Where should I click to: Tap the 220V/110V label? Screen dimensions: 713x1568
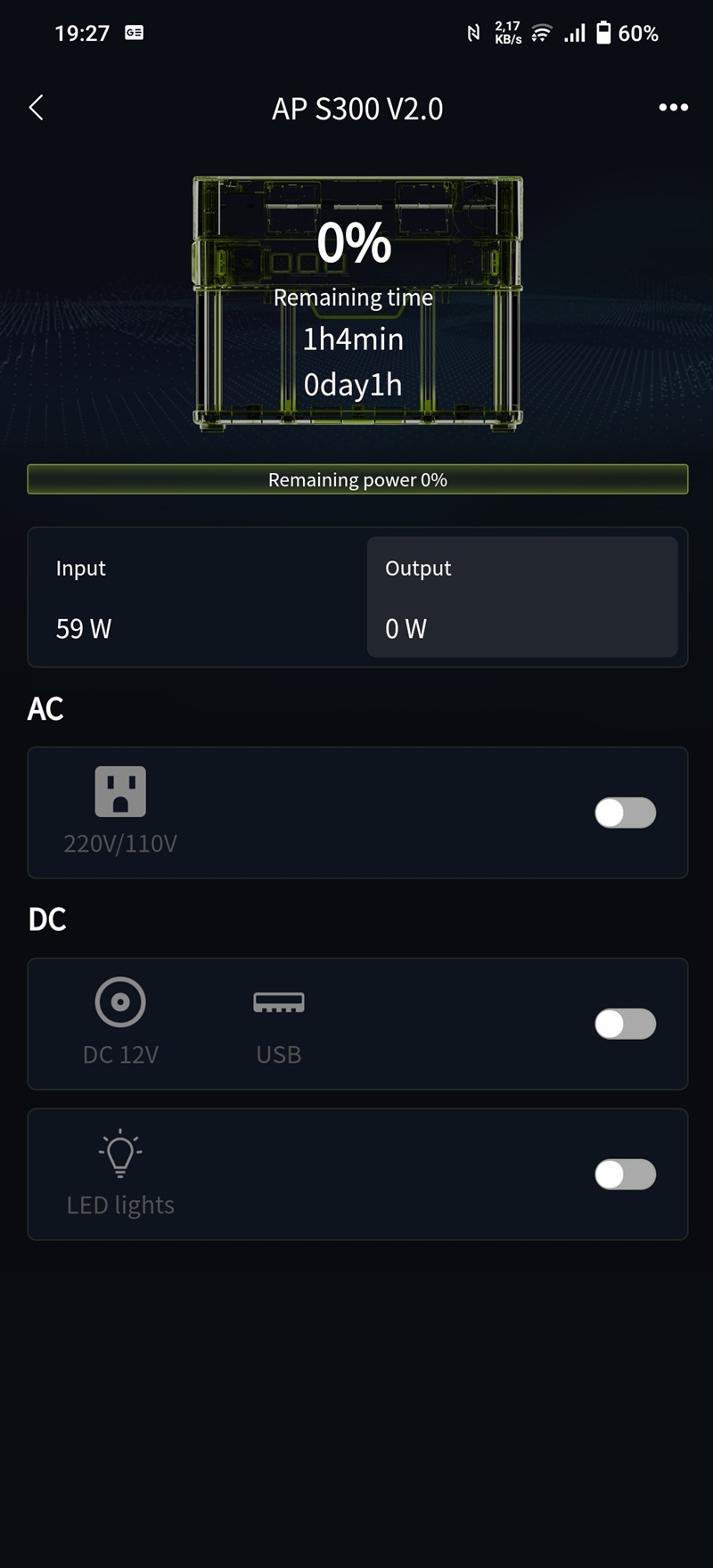click(x=120, y=844)
